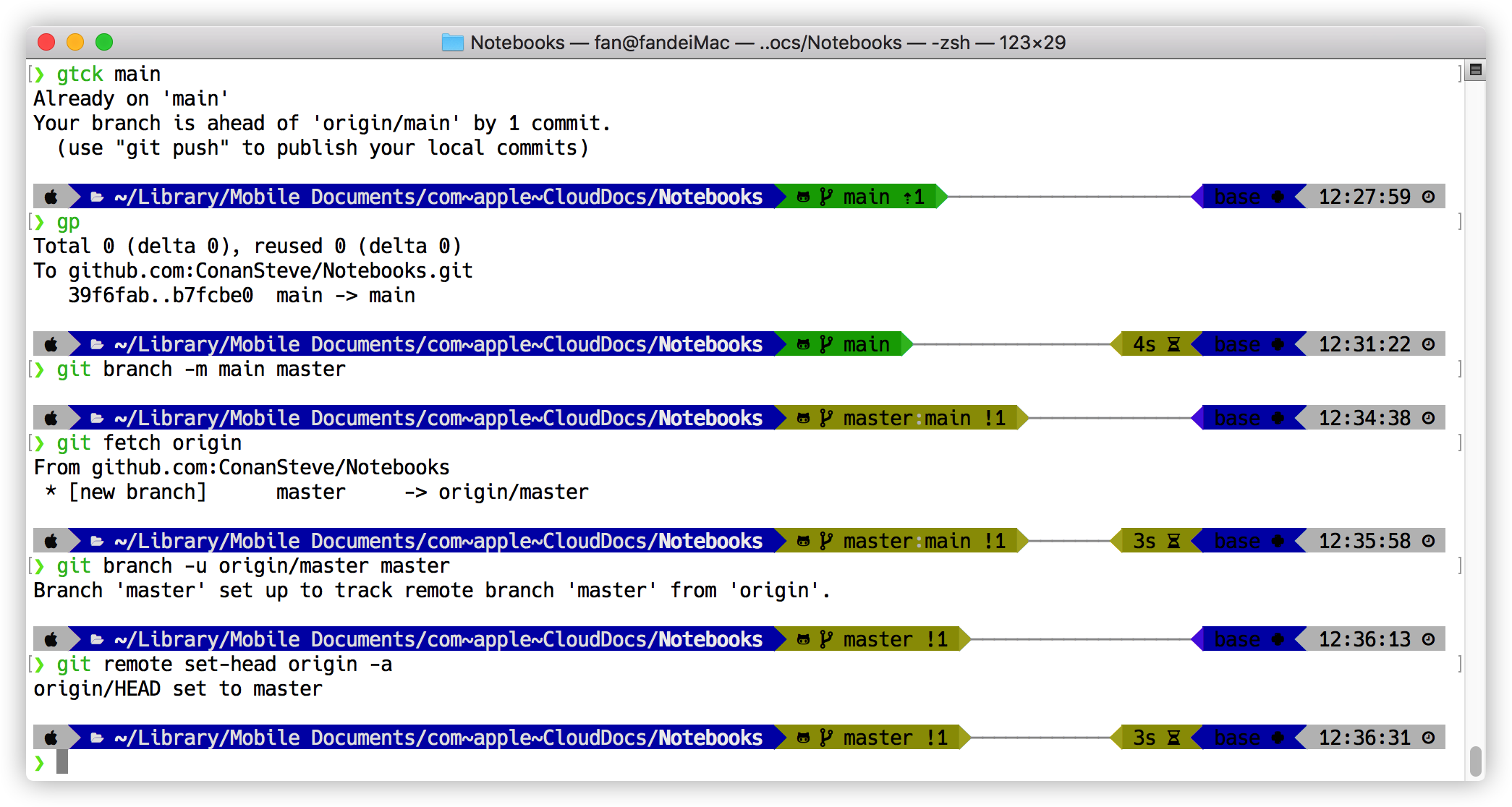Click the GitHub cat icon in the 12:31:22 prompt

[803, 344]
